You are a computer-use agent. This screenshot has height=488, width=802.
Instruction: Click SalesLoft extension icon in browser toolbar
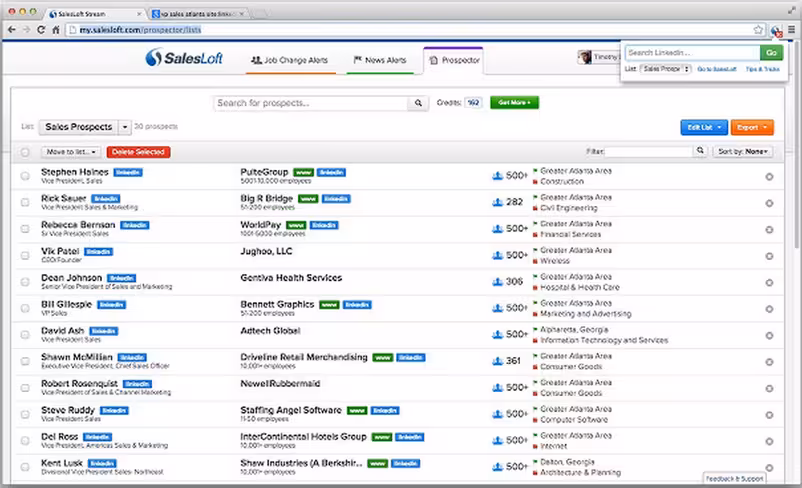click(x=776, y=31)
